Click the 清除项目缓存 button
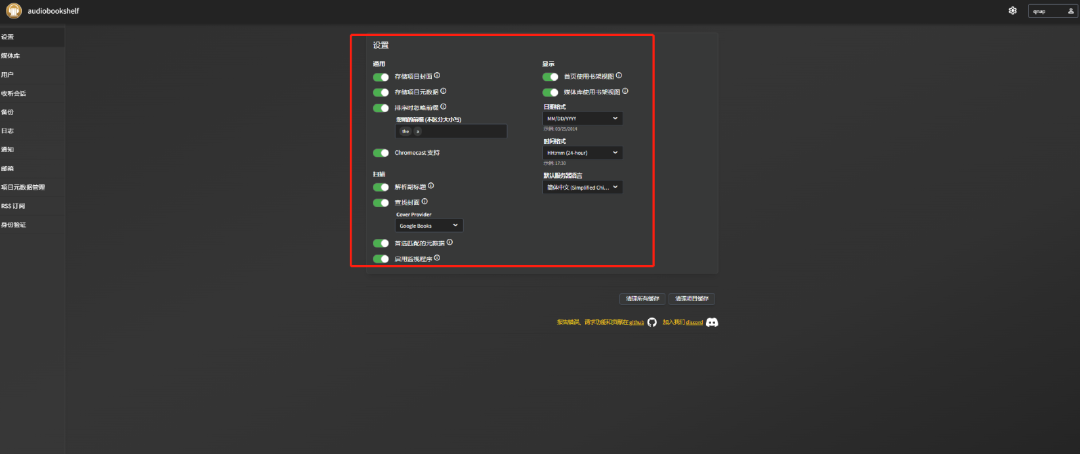This screenshot has width=1080, height=454. coord(692,298)
